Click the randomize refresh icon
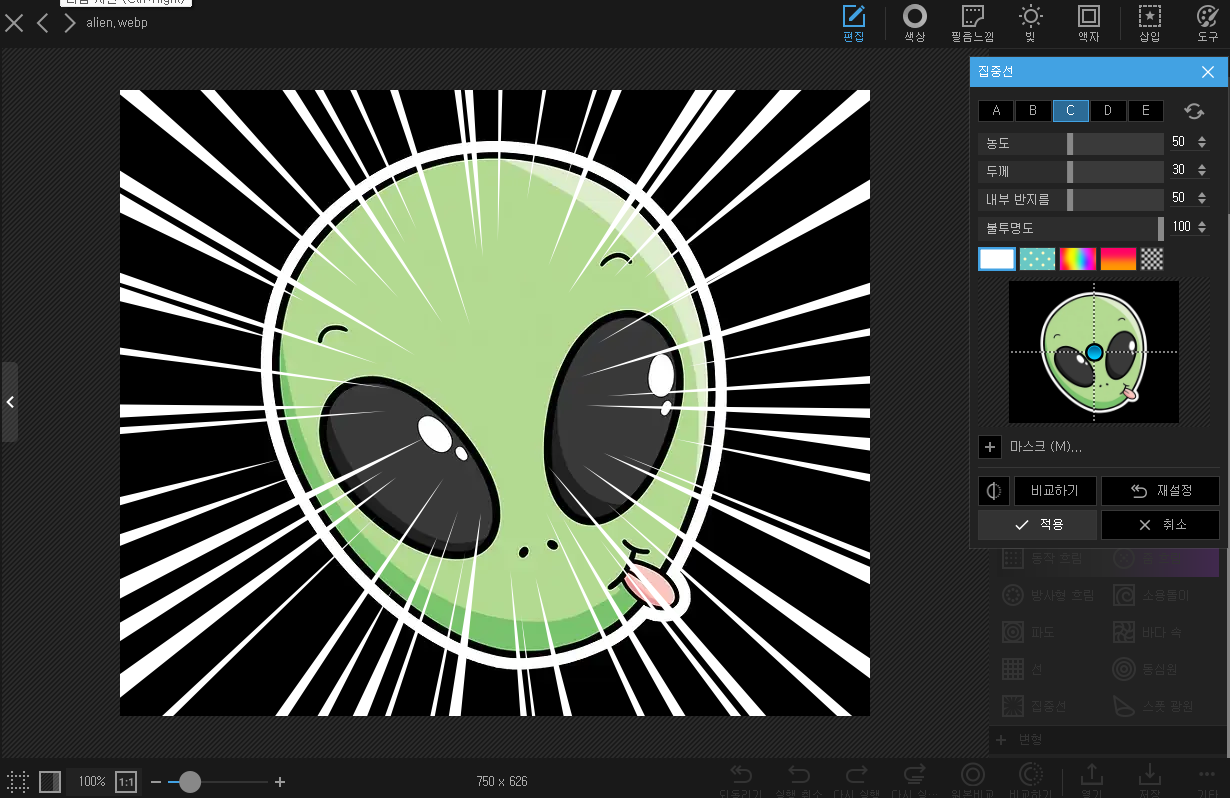This screenshot has height=798, width=1230. pyautogui.click(x=1193, y=111)
